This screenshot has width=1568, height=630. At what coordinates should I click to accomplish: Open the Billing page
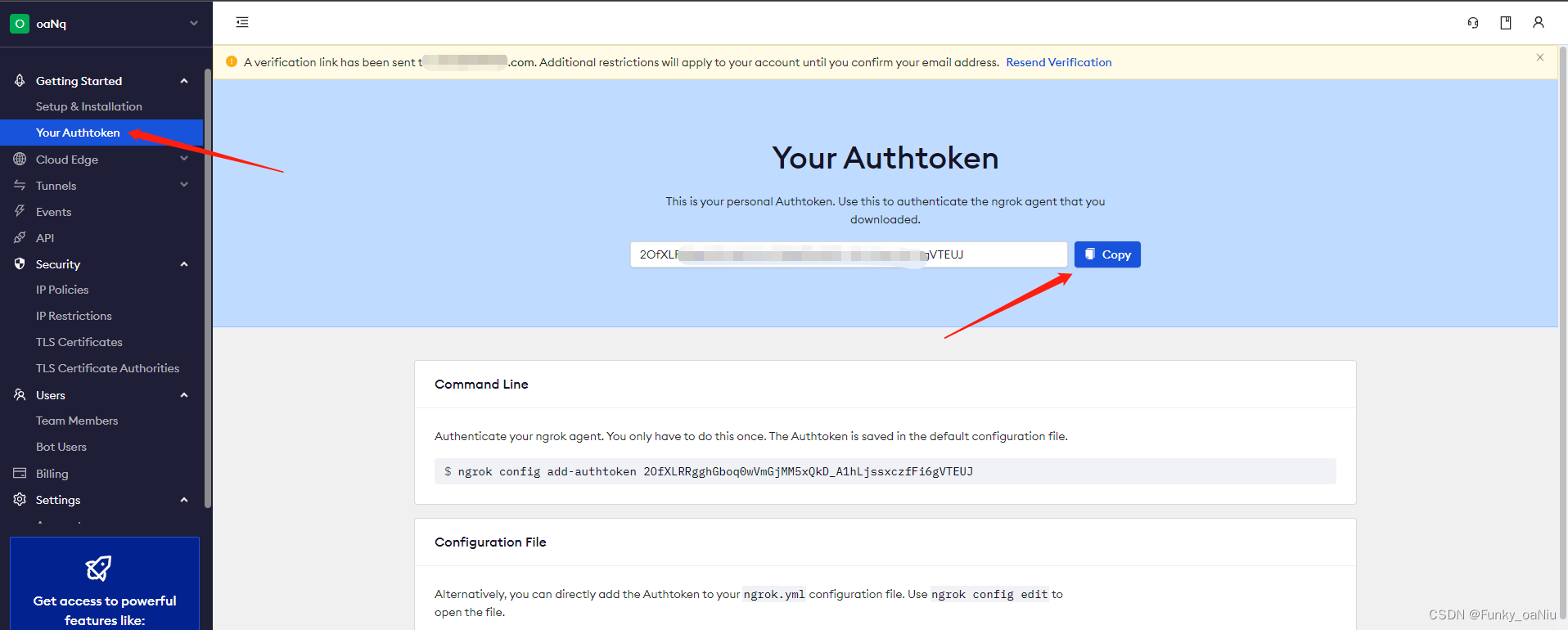(x=52, y=474)
